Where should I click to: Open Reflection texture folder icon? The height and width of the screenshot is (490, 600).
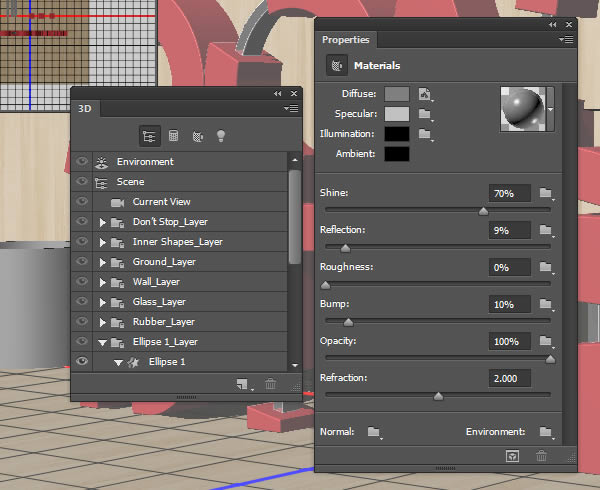(x=546, y=230)
